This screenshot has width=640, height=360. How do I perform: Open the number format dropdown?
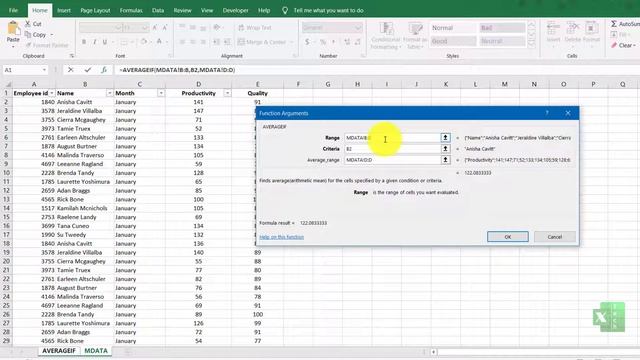358,28
